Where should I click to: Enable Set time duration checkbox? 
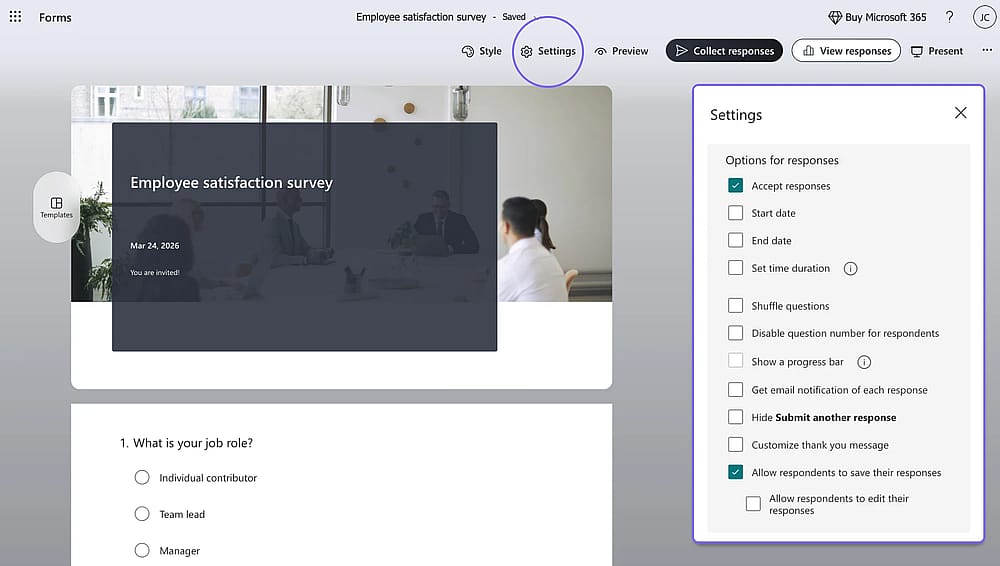tap(735, 267)
